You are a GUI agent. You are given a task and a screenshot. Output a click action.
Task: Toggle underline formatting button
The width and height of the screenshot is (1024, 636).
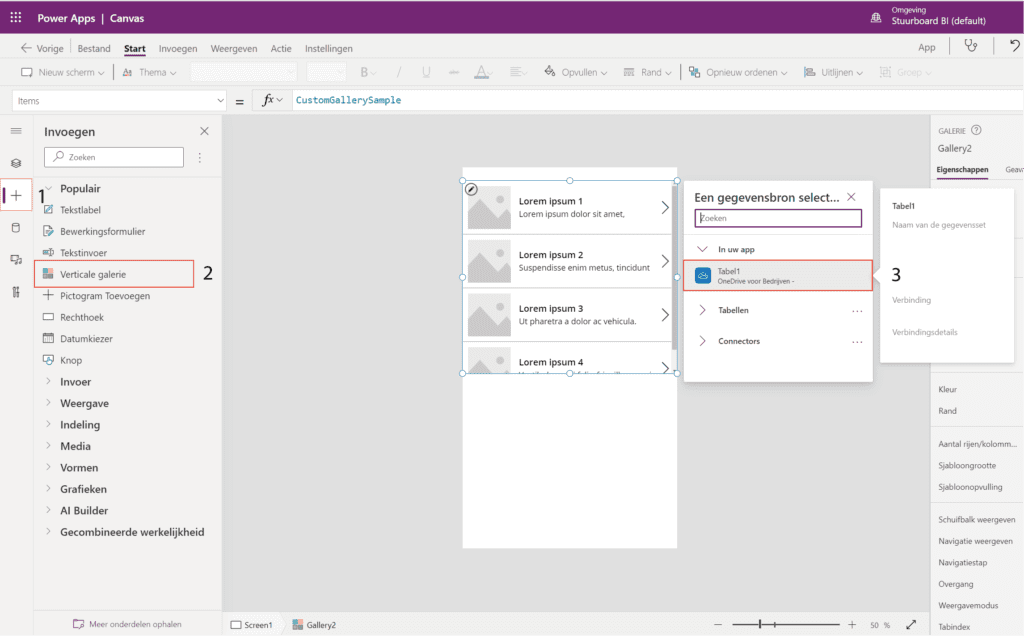pos(426,72)
